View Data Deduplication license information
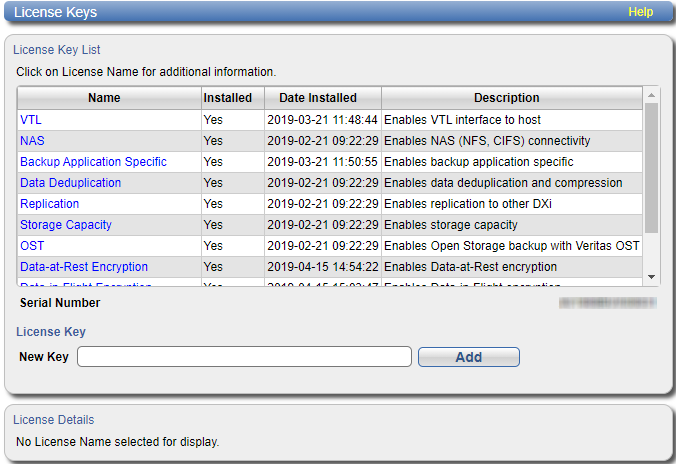 [x=71, y=183]
